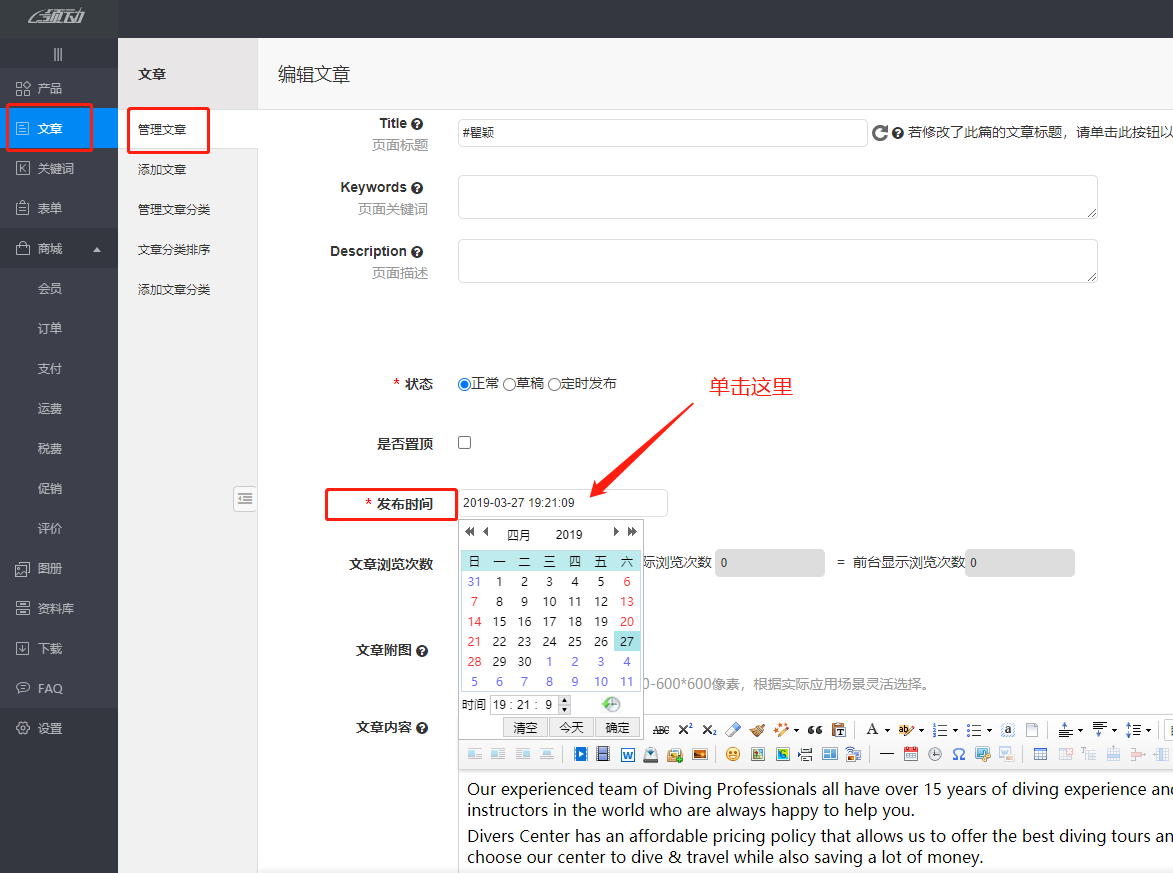Screen dimensions: 1173x873
Task: Collapse the 商城 menu group
Action: point(97,249)
